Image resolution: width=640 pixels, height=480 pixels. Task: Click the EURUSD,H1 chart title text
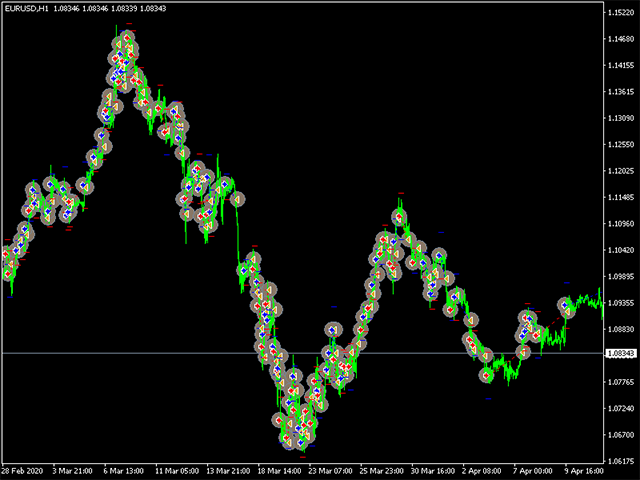(x=33, y=10)
